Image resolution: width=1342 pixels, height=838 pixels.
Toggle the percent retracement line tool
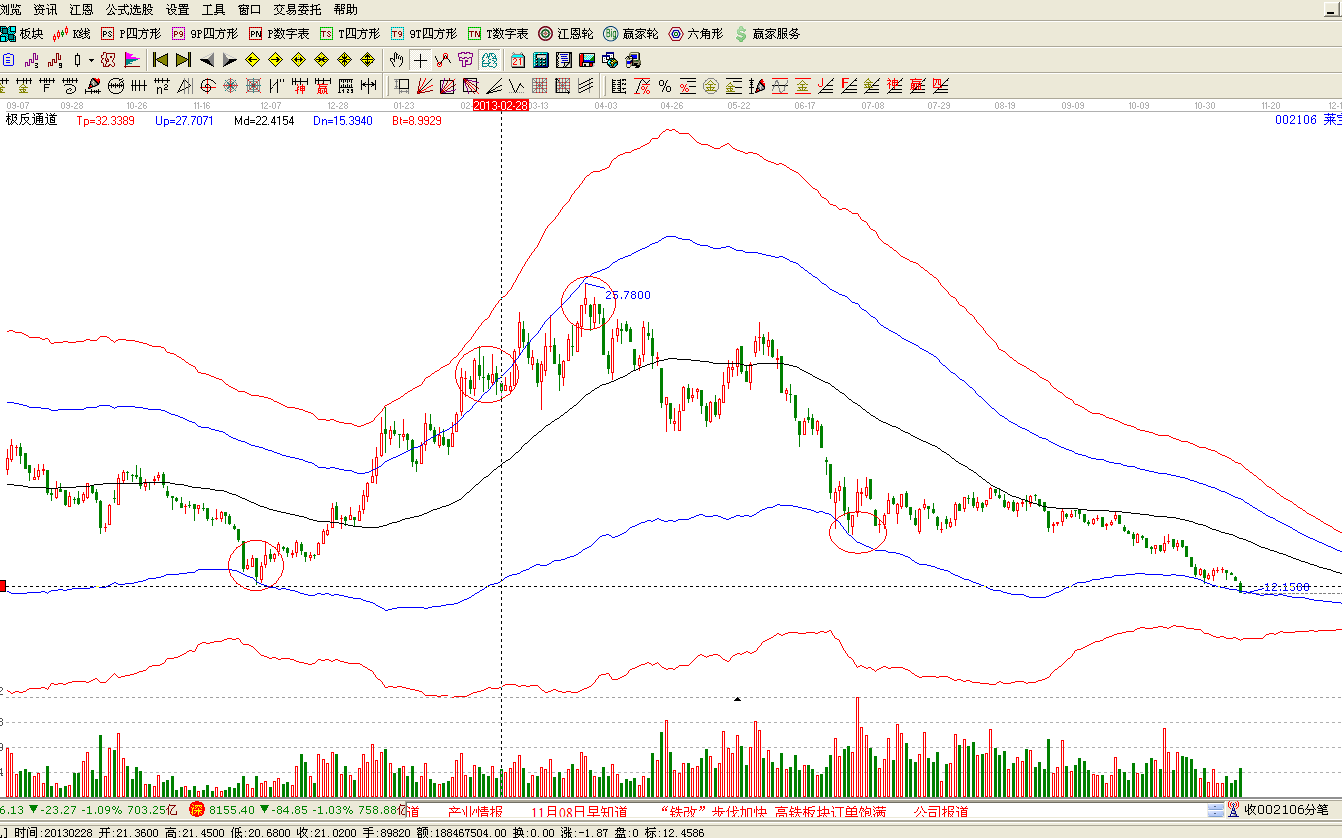coord(664,86)
